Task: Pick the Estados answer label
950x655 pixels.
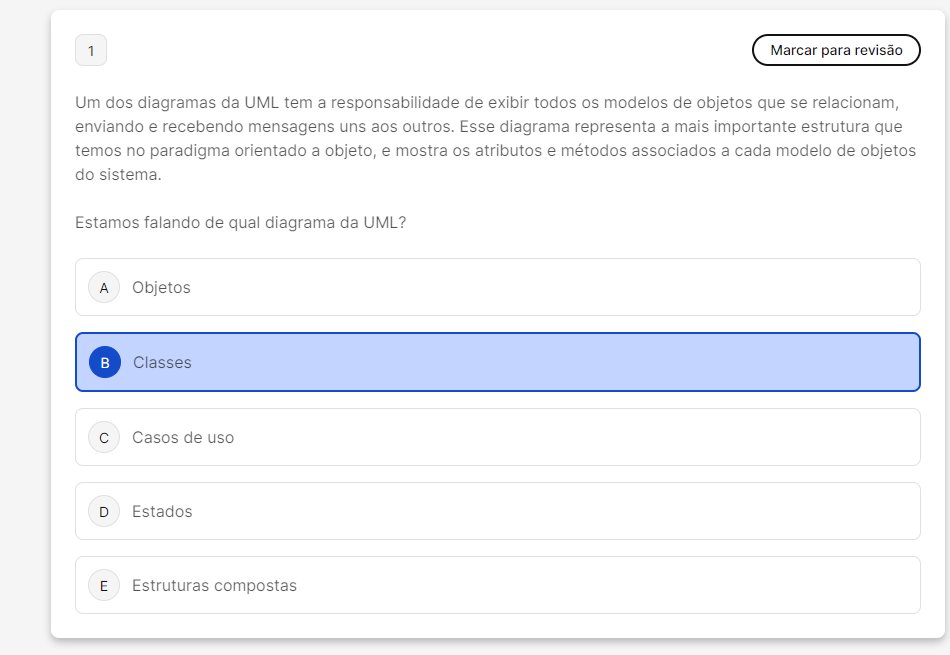Action: tap(162, 512)
